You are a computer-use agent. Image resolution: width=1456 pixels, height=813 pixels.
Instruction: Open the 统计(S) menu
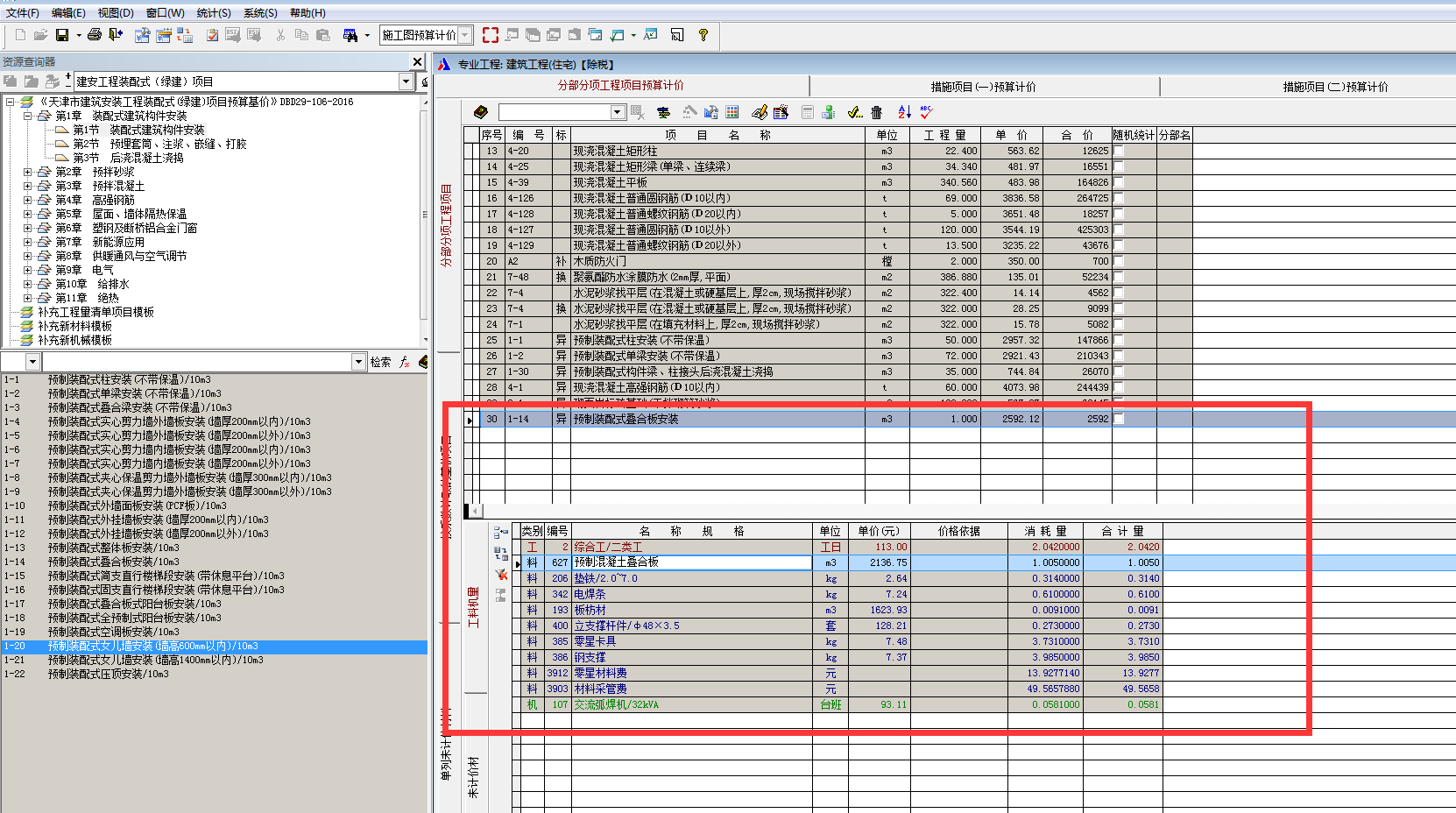214,12
